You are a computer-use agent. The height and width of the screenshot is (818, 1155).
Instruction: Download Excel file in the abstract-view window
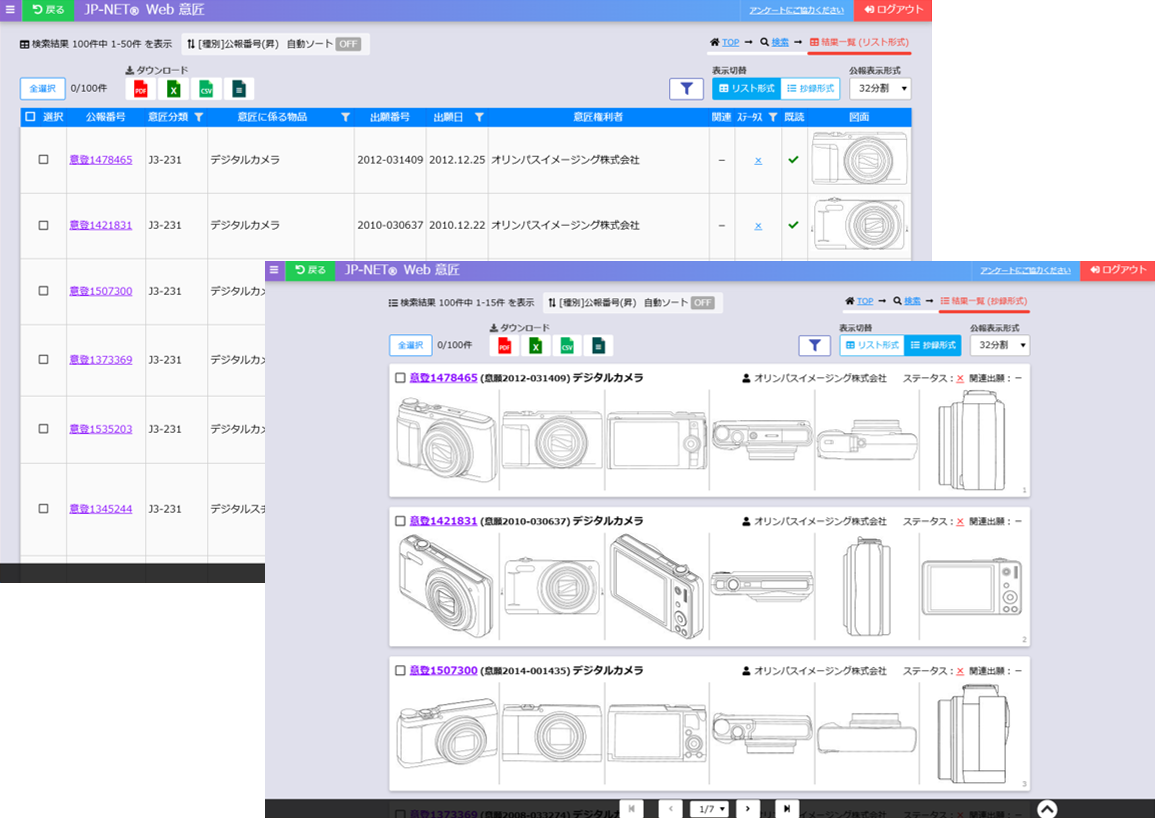(536, 346)
